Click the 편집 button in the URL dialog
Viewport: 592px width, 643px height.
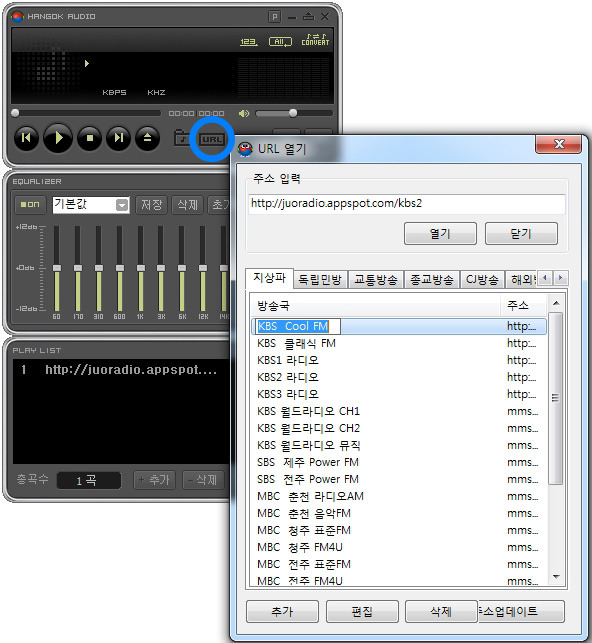(x=362, y=612)
